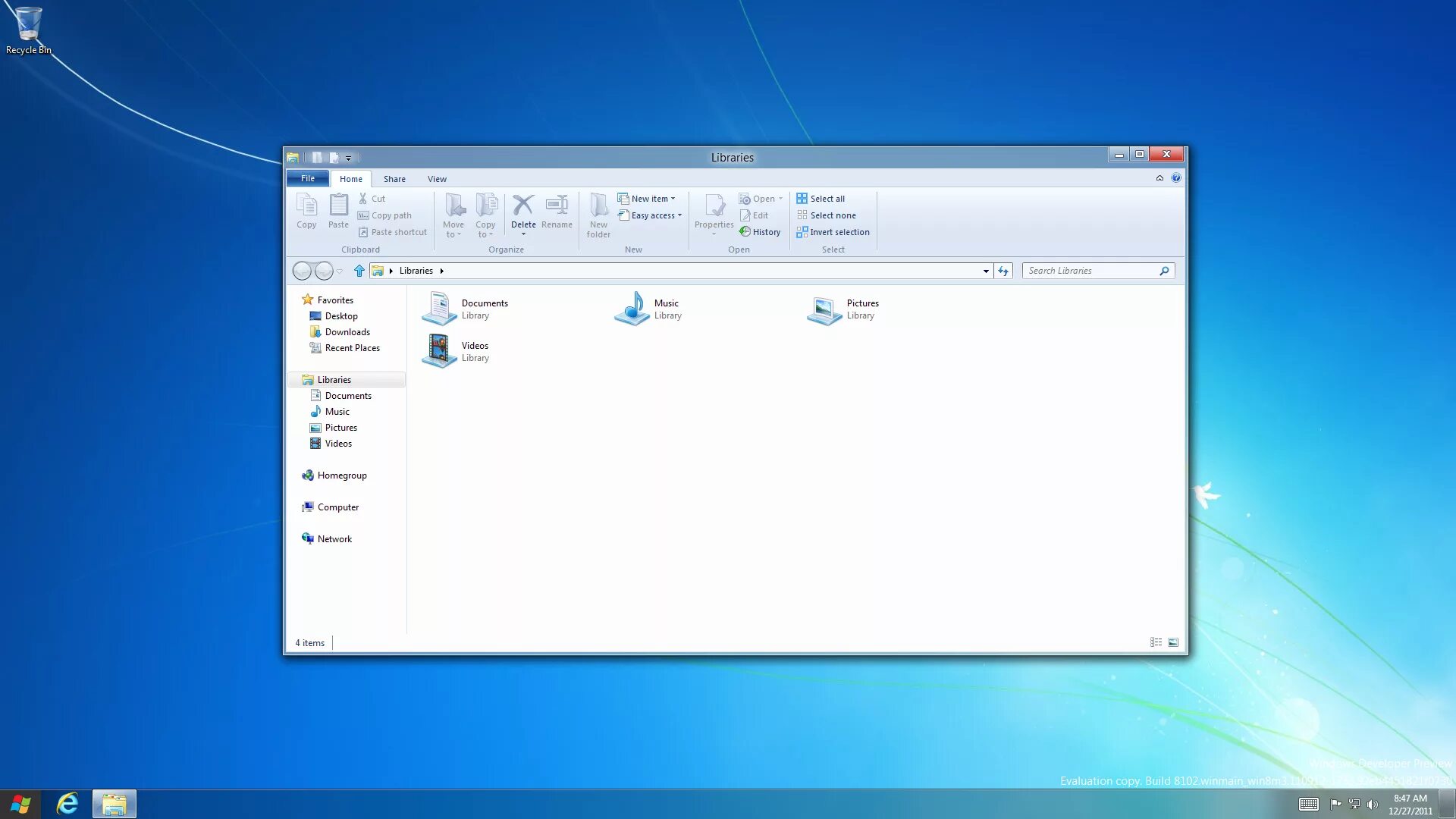This screenshot has width=1456, height=819.
Task: Open the File menu tab
Action: coord(307,178)
